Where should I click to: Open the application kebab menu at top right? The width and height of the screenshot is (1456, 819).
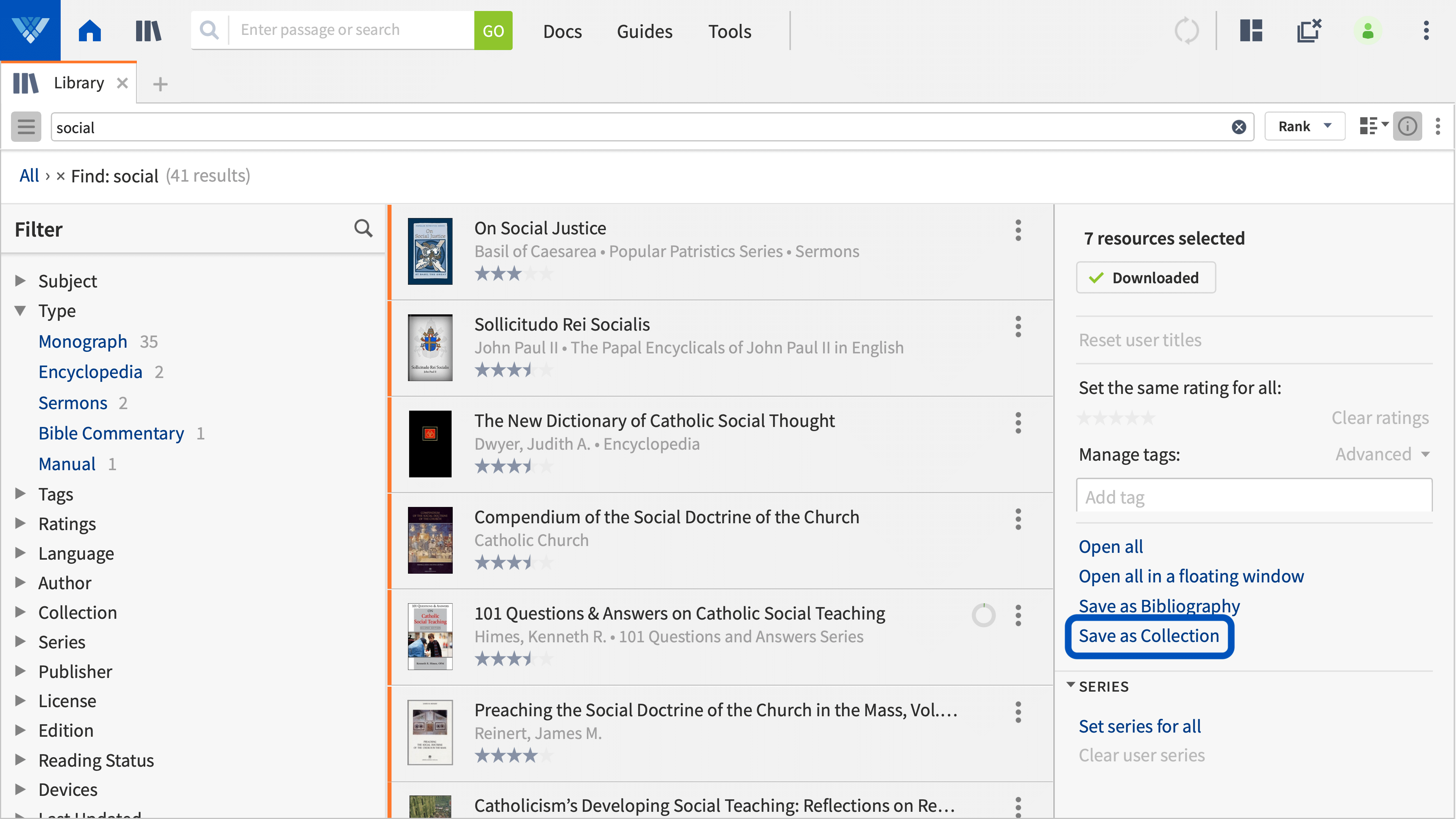(x=1426, y=30)
